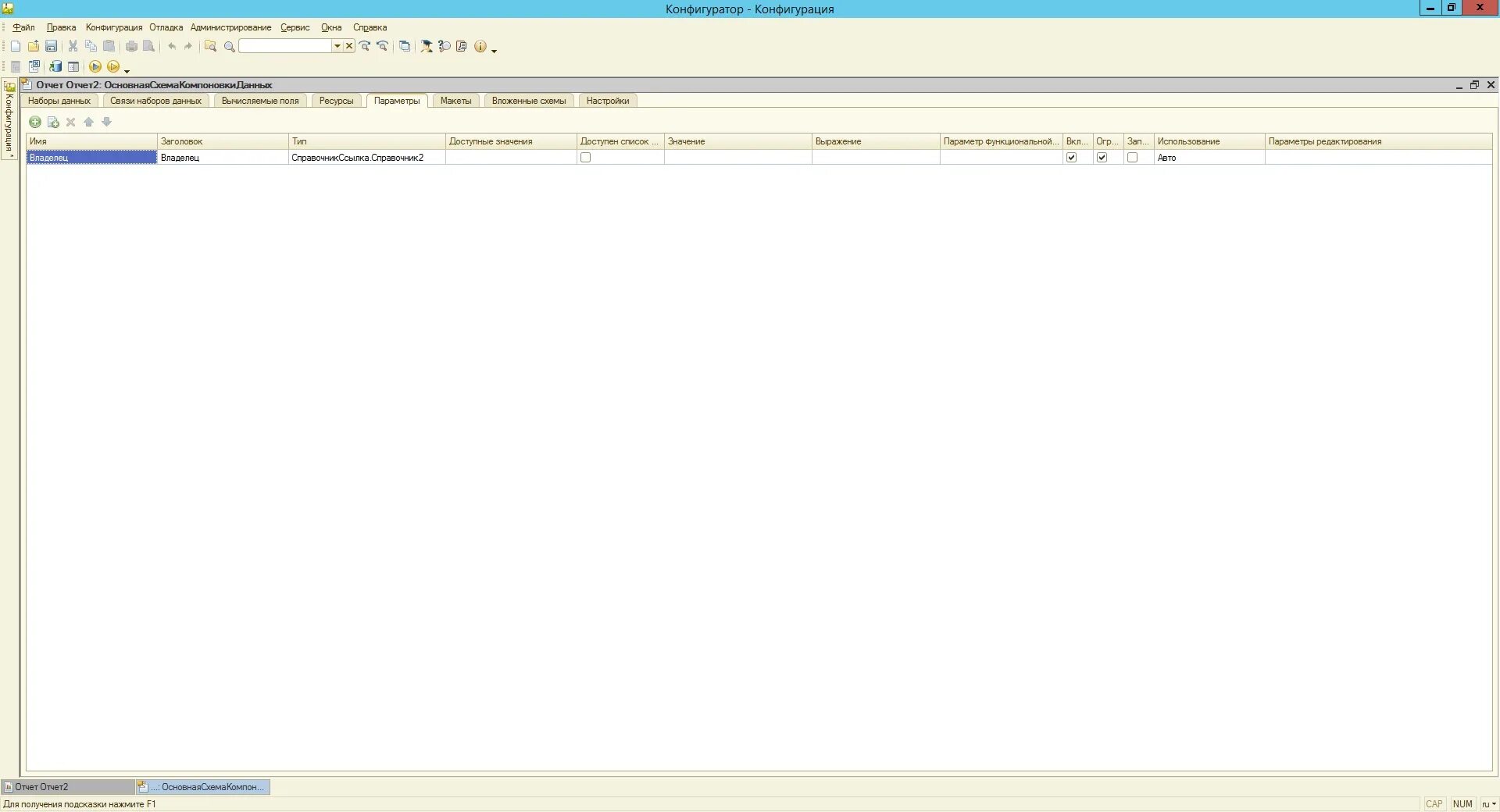The height and width of the screenshot is (812, 1500).
Task: Open Print preview icon
Action: coord(148,47)
